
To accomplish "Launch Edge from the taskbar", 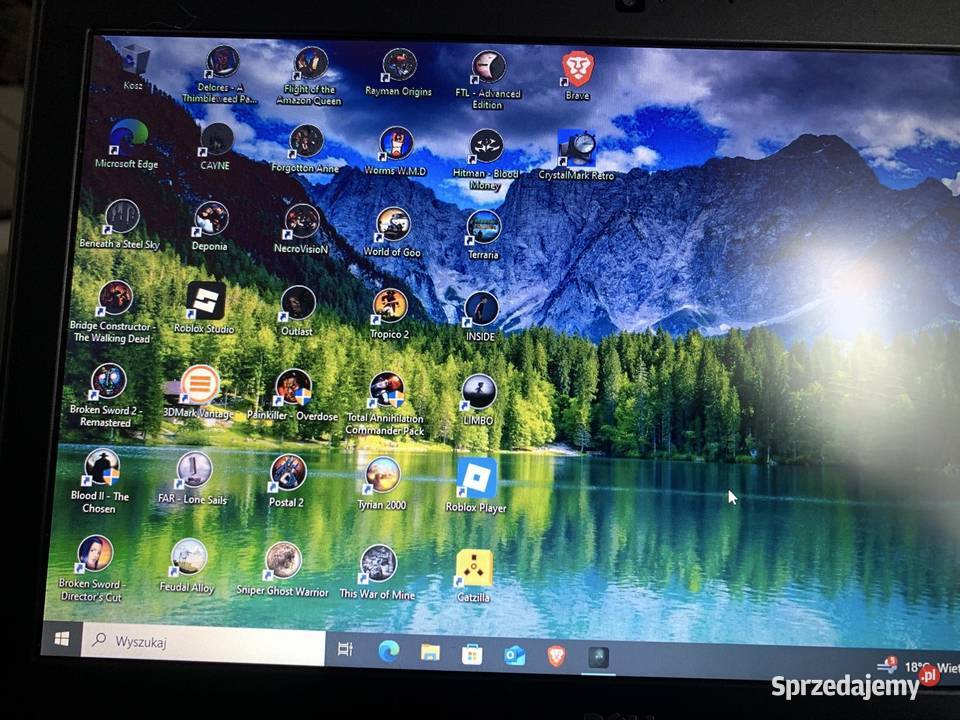I will 388,651.
